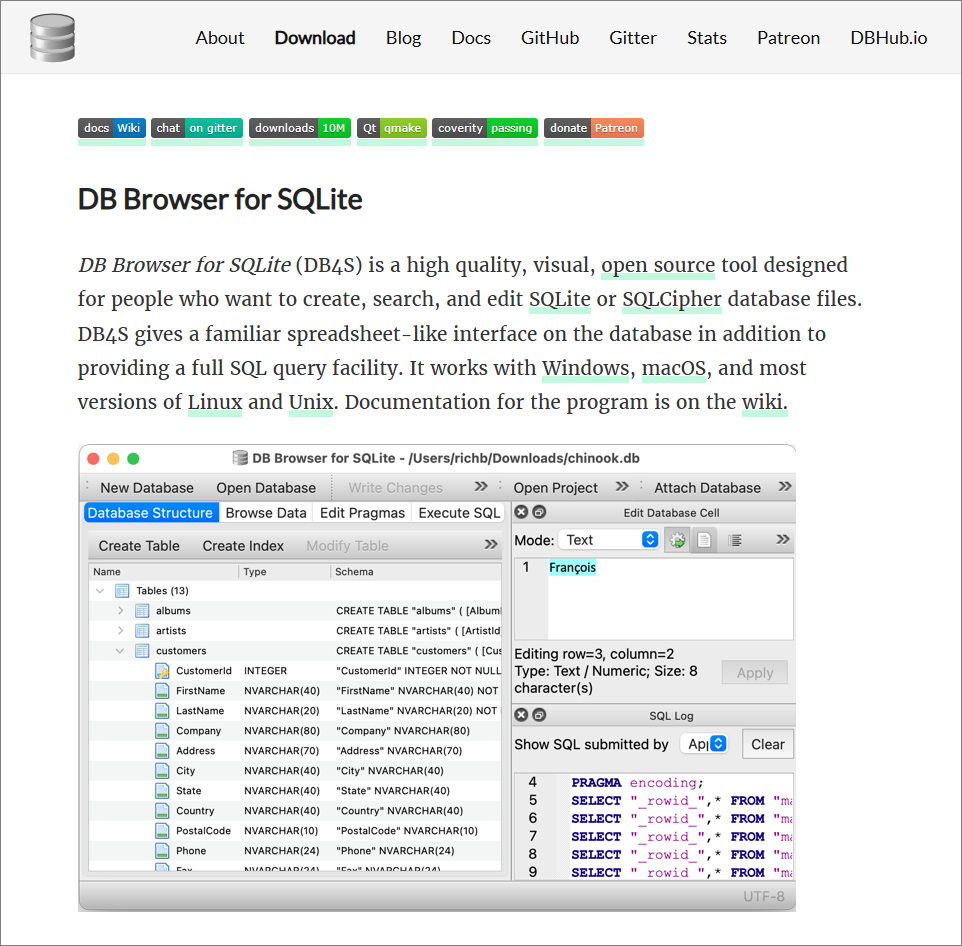This screenshot has width=962, height=946.
Task: Click Open Database in the app toolbar
Action: point(266,488)
